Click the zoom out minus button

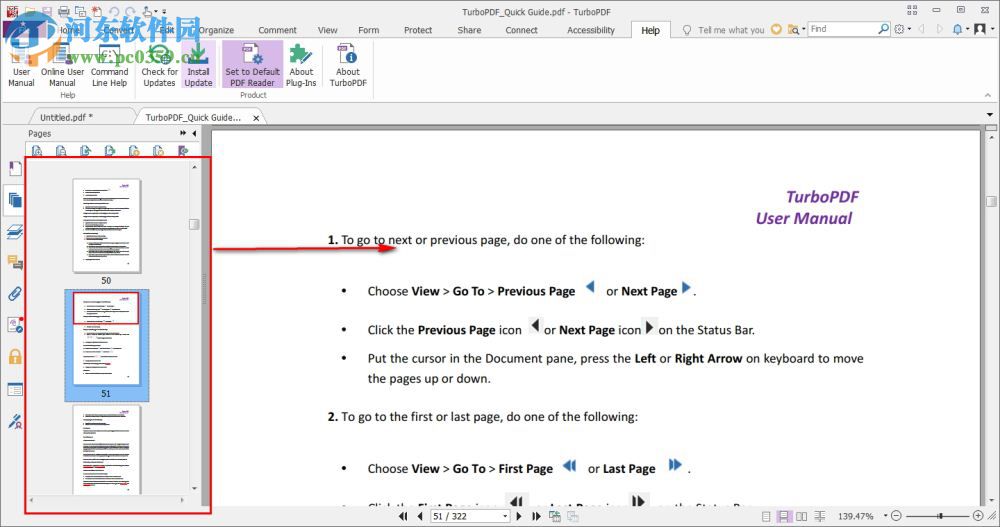click(896, 516)
